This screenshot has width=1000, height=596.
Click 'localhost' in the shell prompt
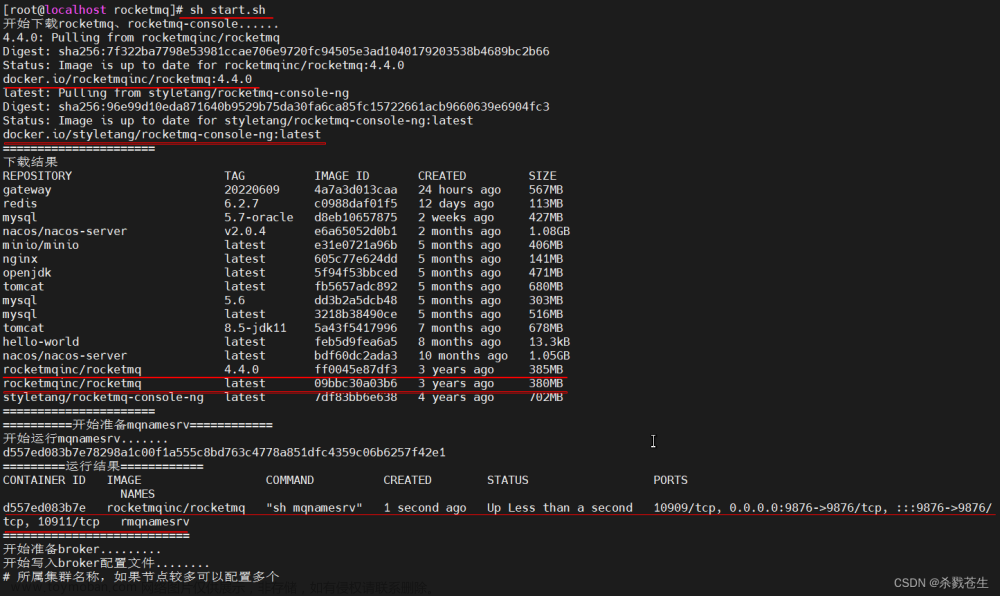pos(75,10)
